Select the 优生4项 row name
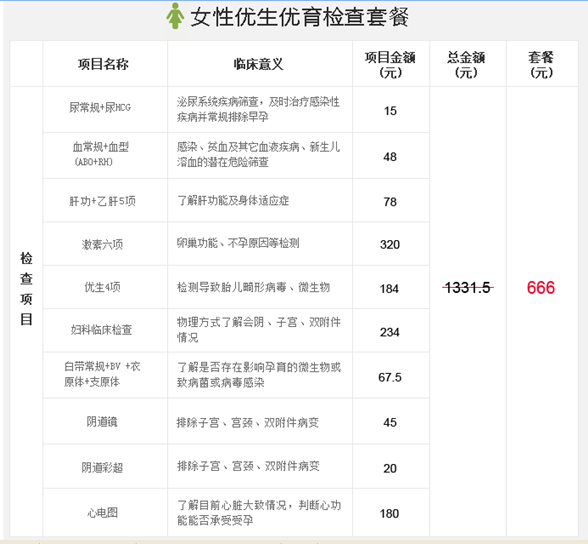Screen dimensions: 588x544 coord(102,287)
